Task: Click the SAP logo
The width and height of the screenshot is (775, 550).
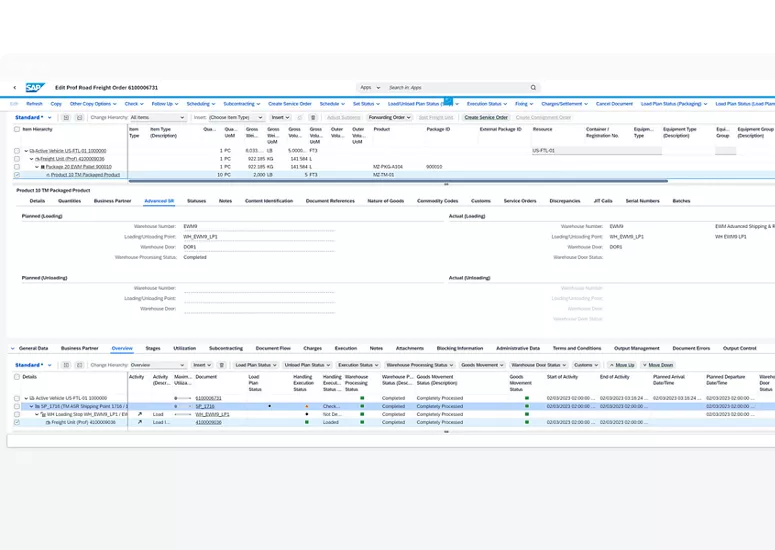Action: [35, 88]
